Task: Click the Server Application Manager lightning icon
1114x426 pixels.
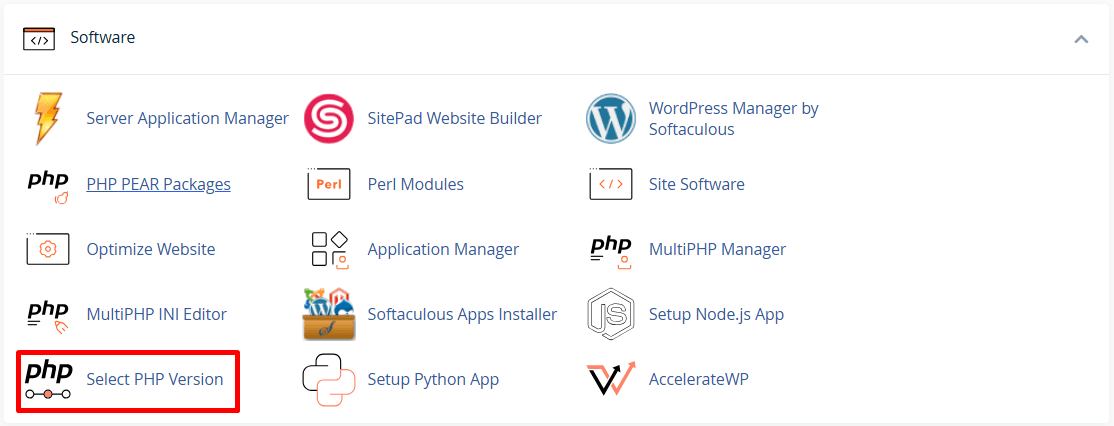Action: (48, 119)
